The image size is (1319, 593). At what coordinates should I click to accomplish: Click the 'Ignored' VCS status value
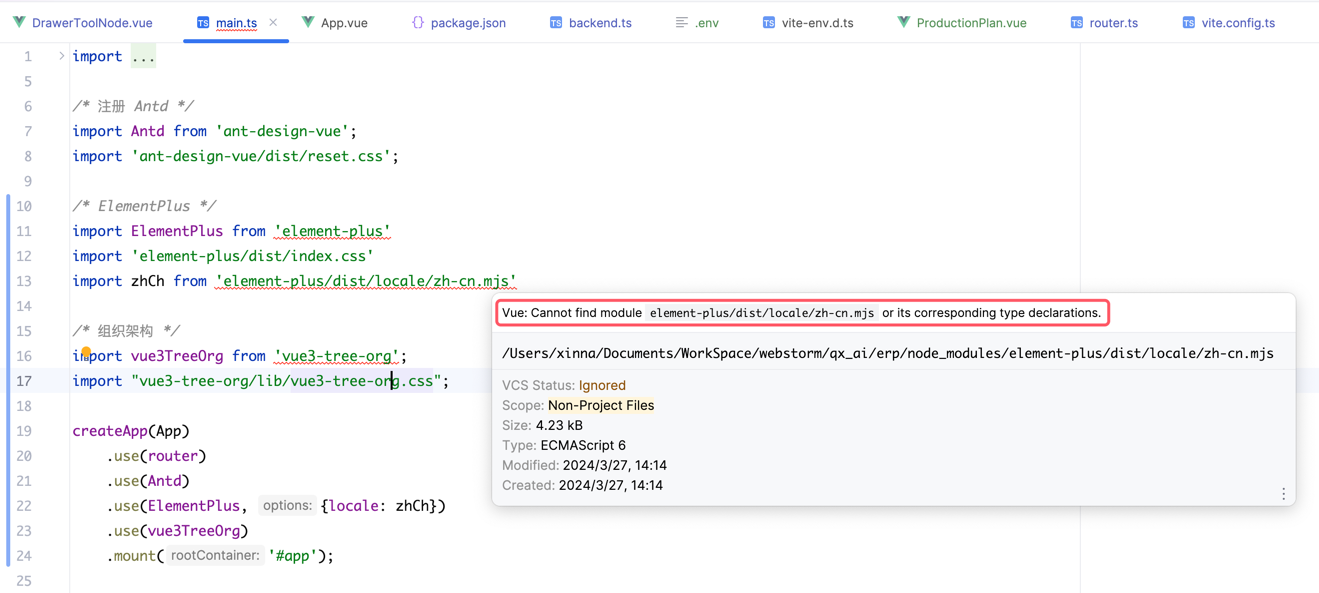(x=602, y=385)
